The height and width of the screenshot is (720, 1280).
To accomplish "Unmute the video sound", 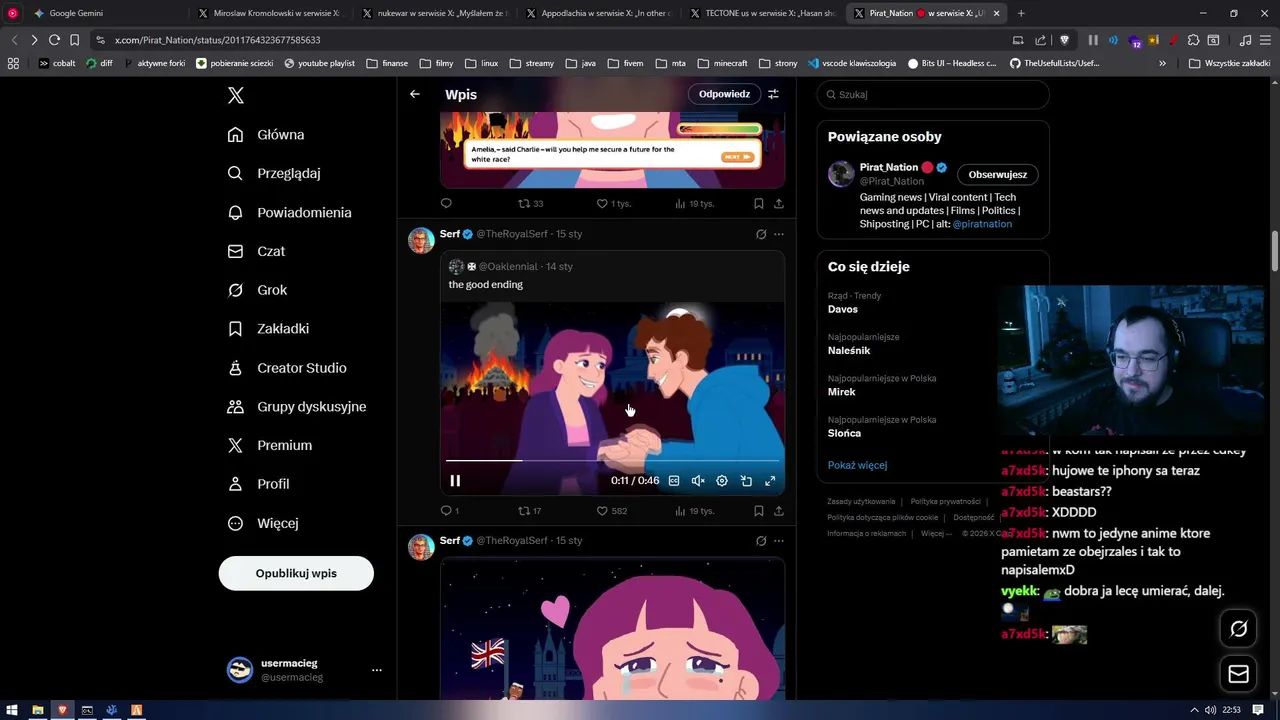I will [x=698, y=481].
